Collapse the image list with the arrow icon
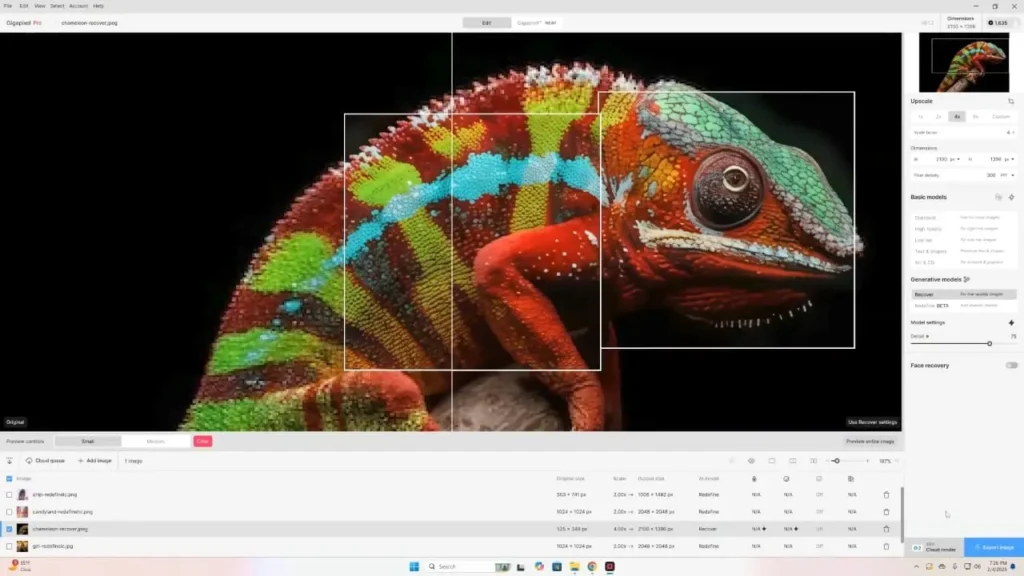The image size is (1024, 576). point(10,461)
